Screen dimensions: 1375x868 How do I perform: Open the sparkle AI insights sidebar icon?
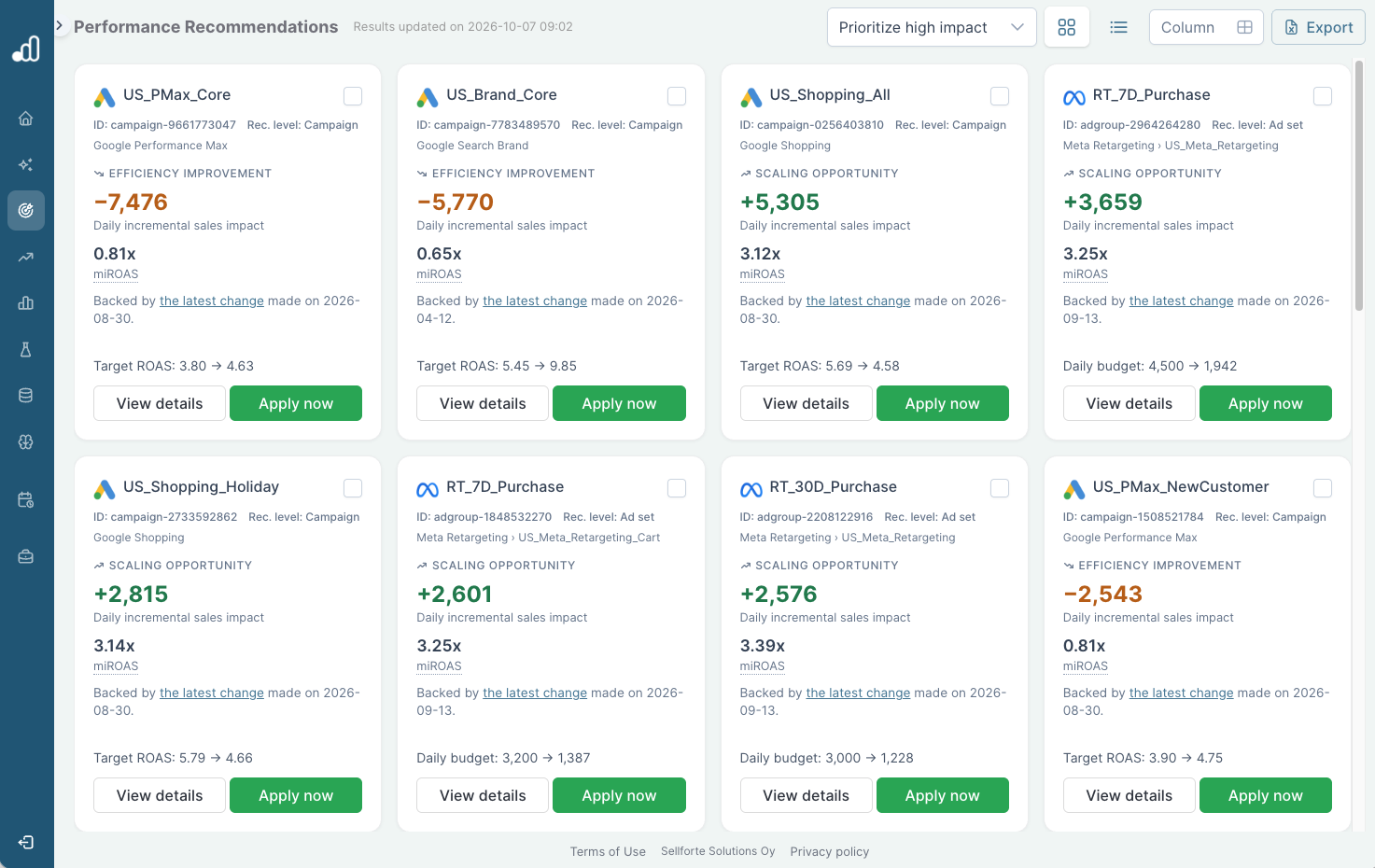pyautogui.click(x=26, y=164)
